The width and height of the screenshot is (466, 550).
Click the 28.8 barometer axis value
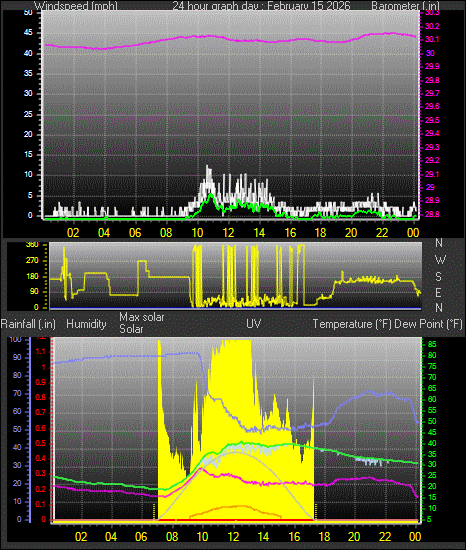pyautogui.click(x=432, y=214)
